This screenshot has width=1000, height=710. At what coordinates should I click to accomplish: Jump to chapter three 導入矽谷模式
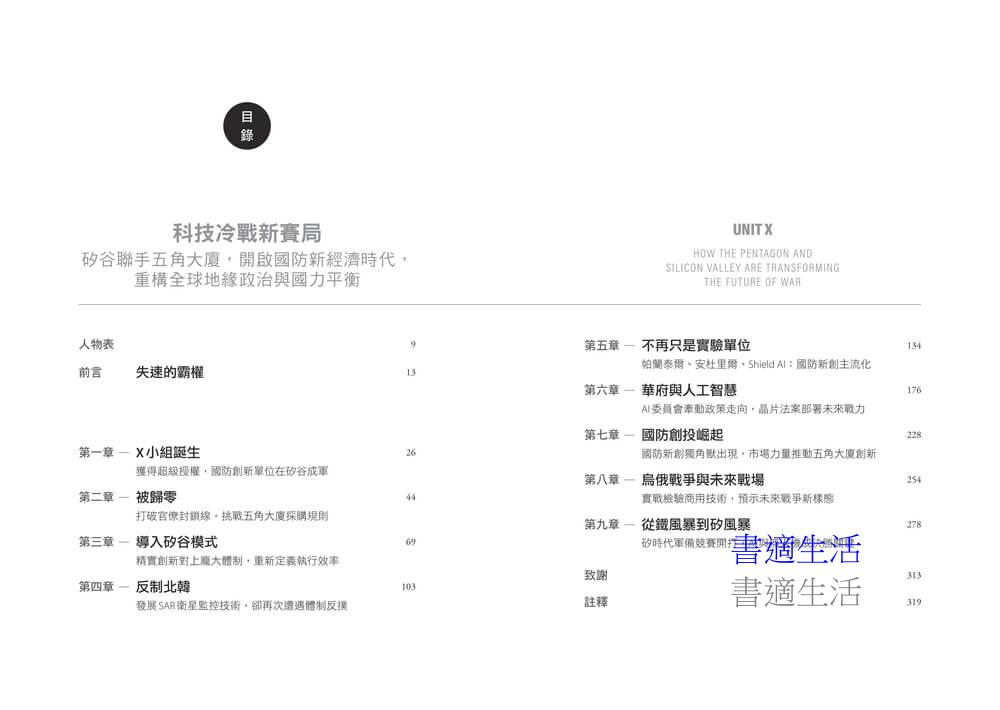click(176, 542)
